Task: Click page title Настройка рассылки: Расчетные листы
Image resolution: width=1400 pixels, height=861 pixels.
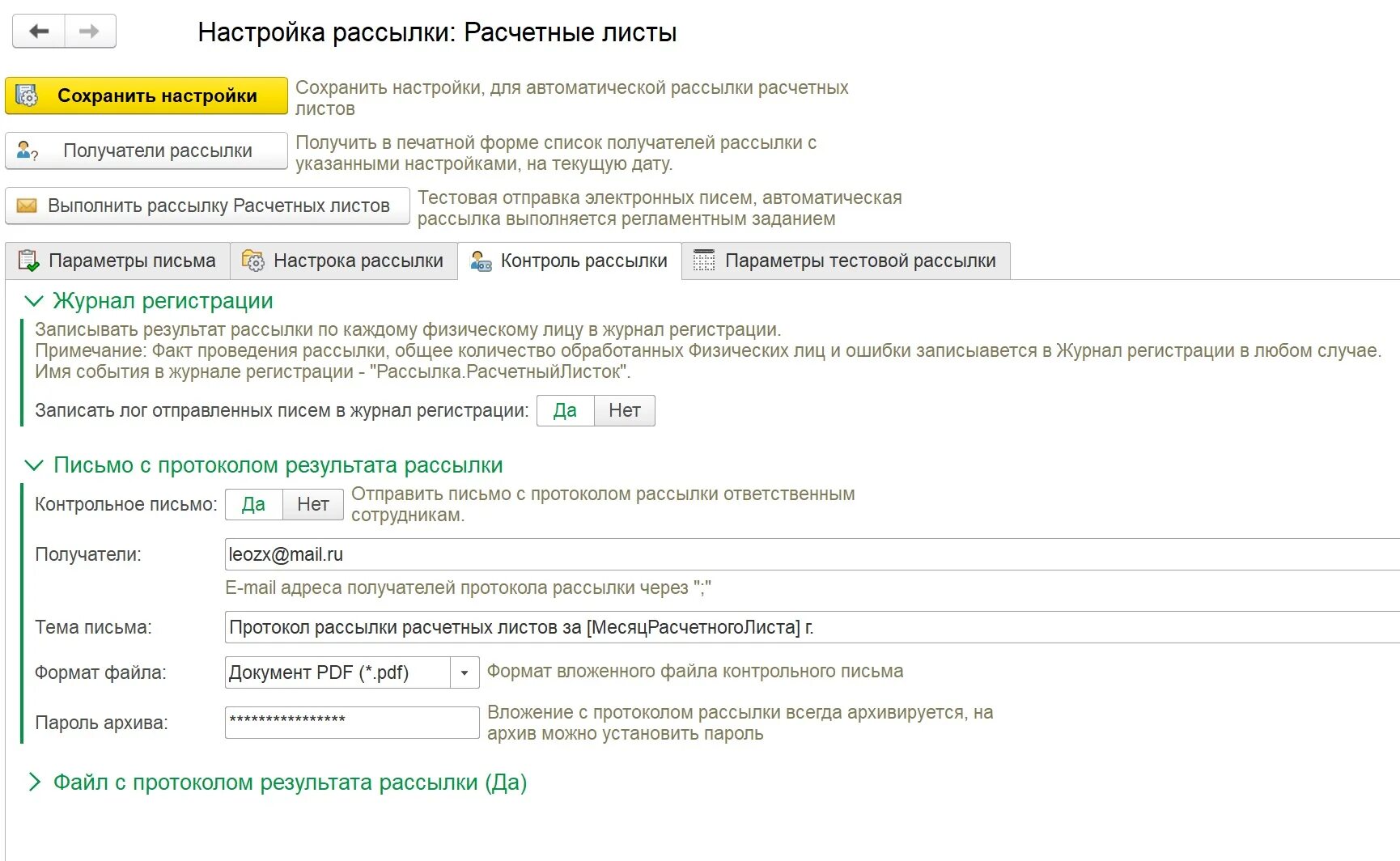Action: point(437,32)
